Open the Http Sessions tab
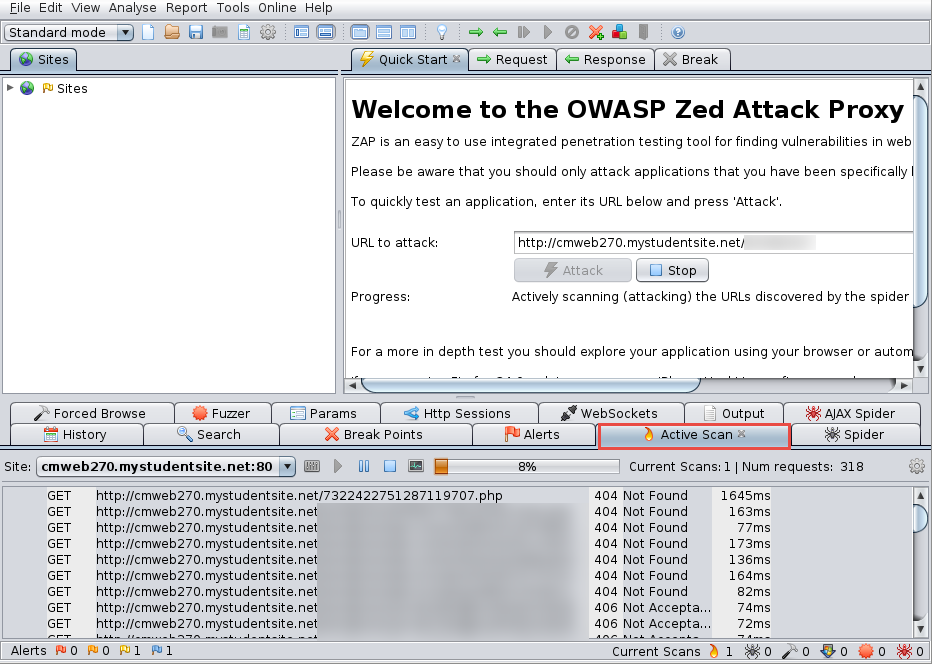The image size is (932, 664). (x=459, y=413)
